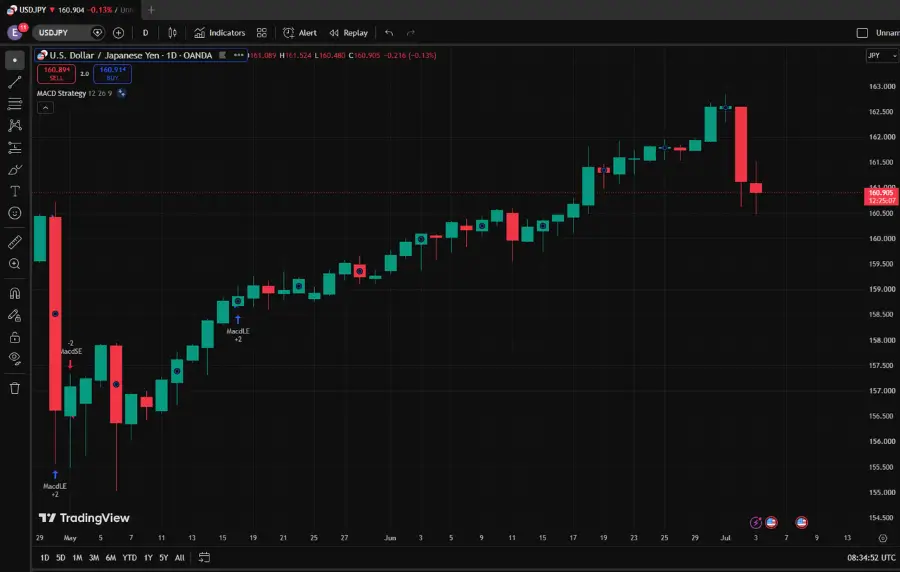Viewport: 900px width, 572px height.
Task: Set the range to 1Y
Action: (x=148, y=557)
